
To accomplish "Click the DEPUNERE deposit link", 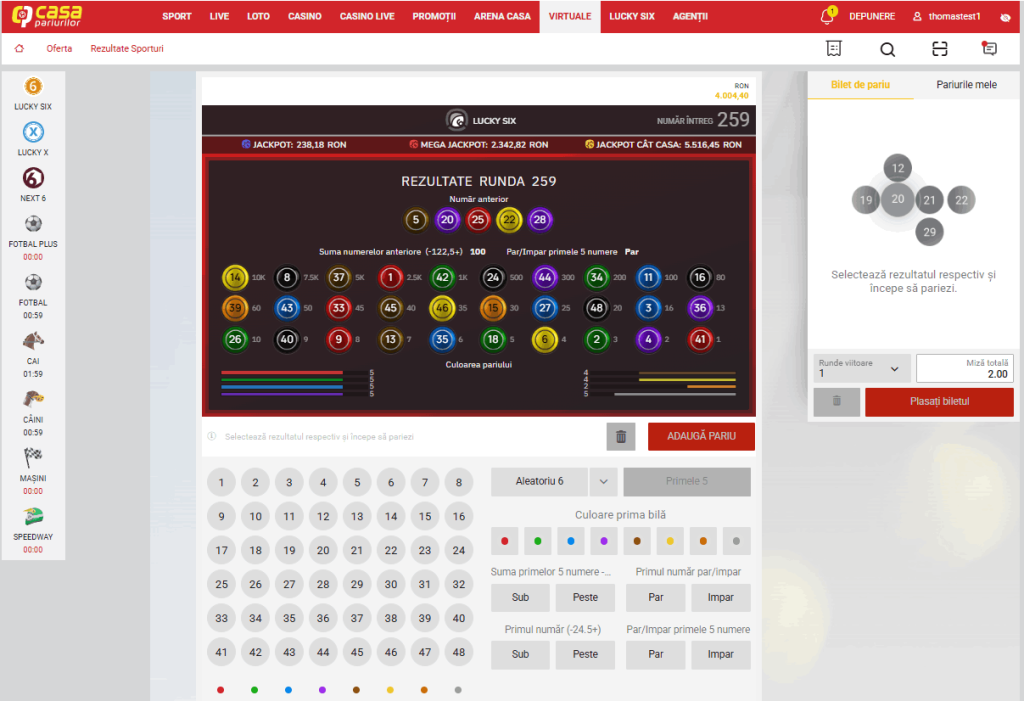I will [872, 16].
